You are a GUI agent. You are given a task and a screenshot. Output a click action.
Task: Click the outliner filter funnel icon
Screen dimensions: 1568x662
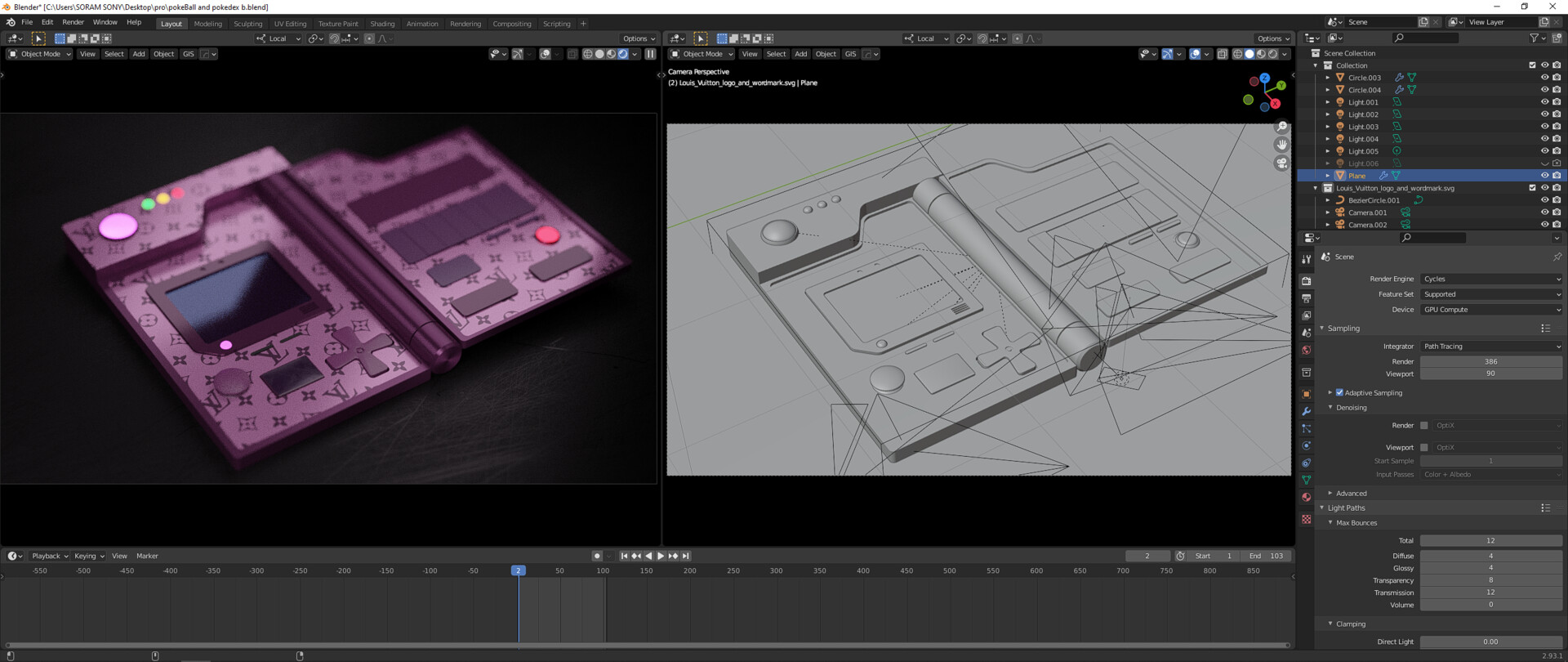tap(1535, 38)
